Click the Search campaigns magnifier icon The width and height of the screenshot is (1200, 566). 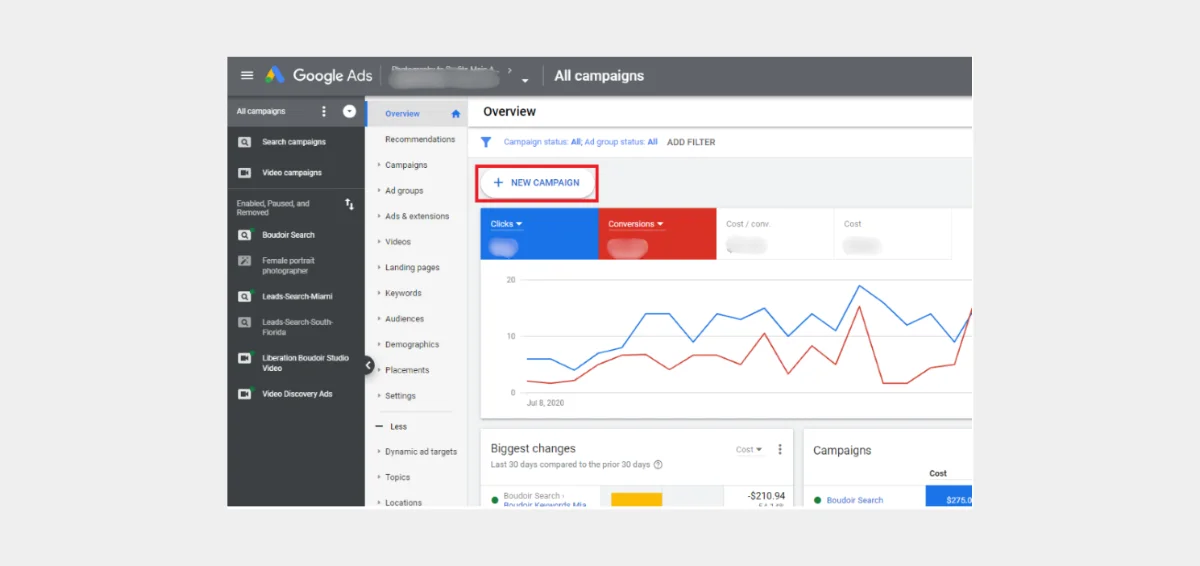(x=244, y=142)
